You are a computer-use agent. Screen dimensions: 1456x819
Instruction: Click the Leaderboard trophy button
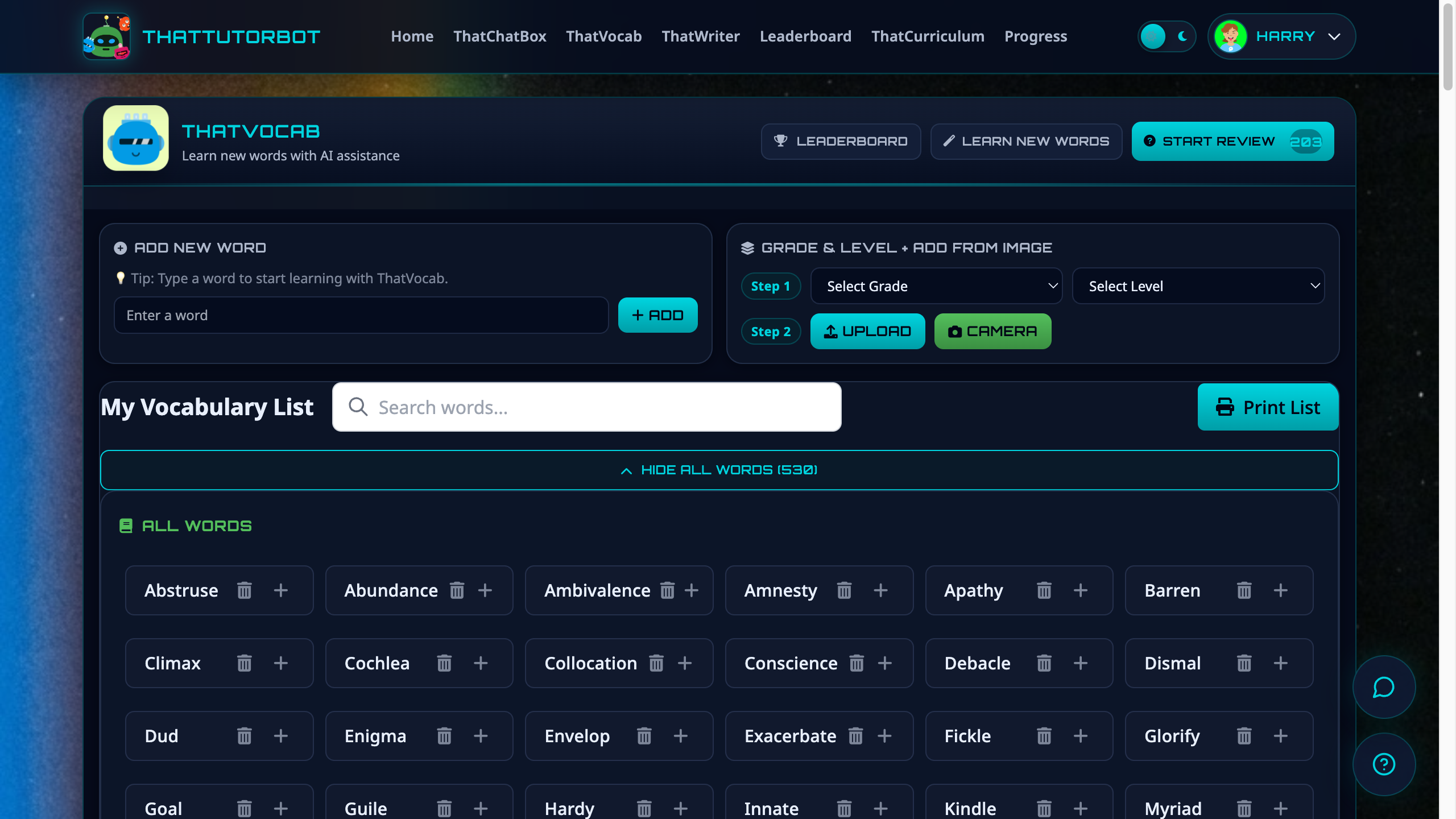click(841, 141)
